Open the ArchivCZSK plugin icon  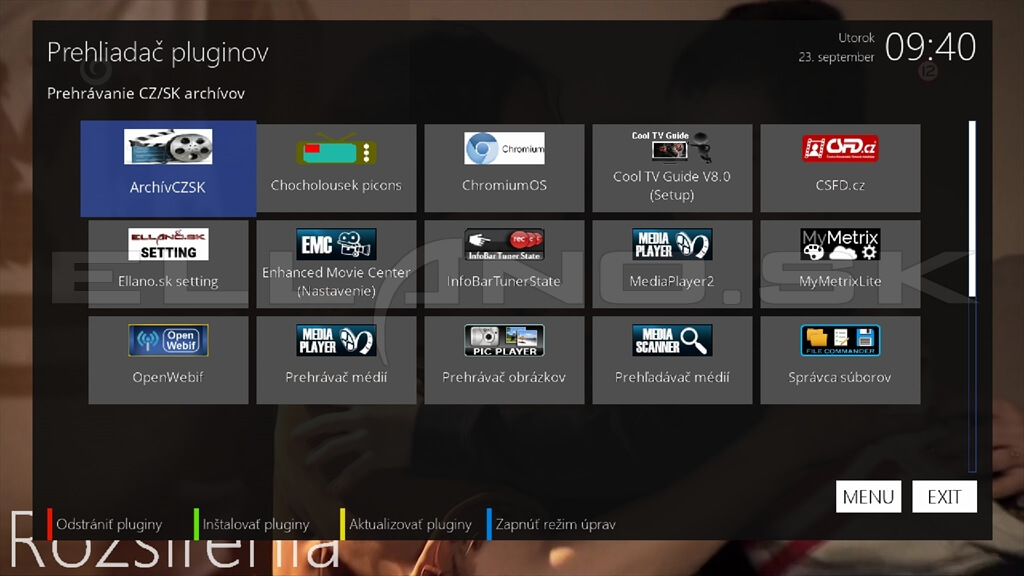coord(168,146)
